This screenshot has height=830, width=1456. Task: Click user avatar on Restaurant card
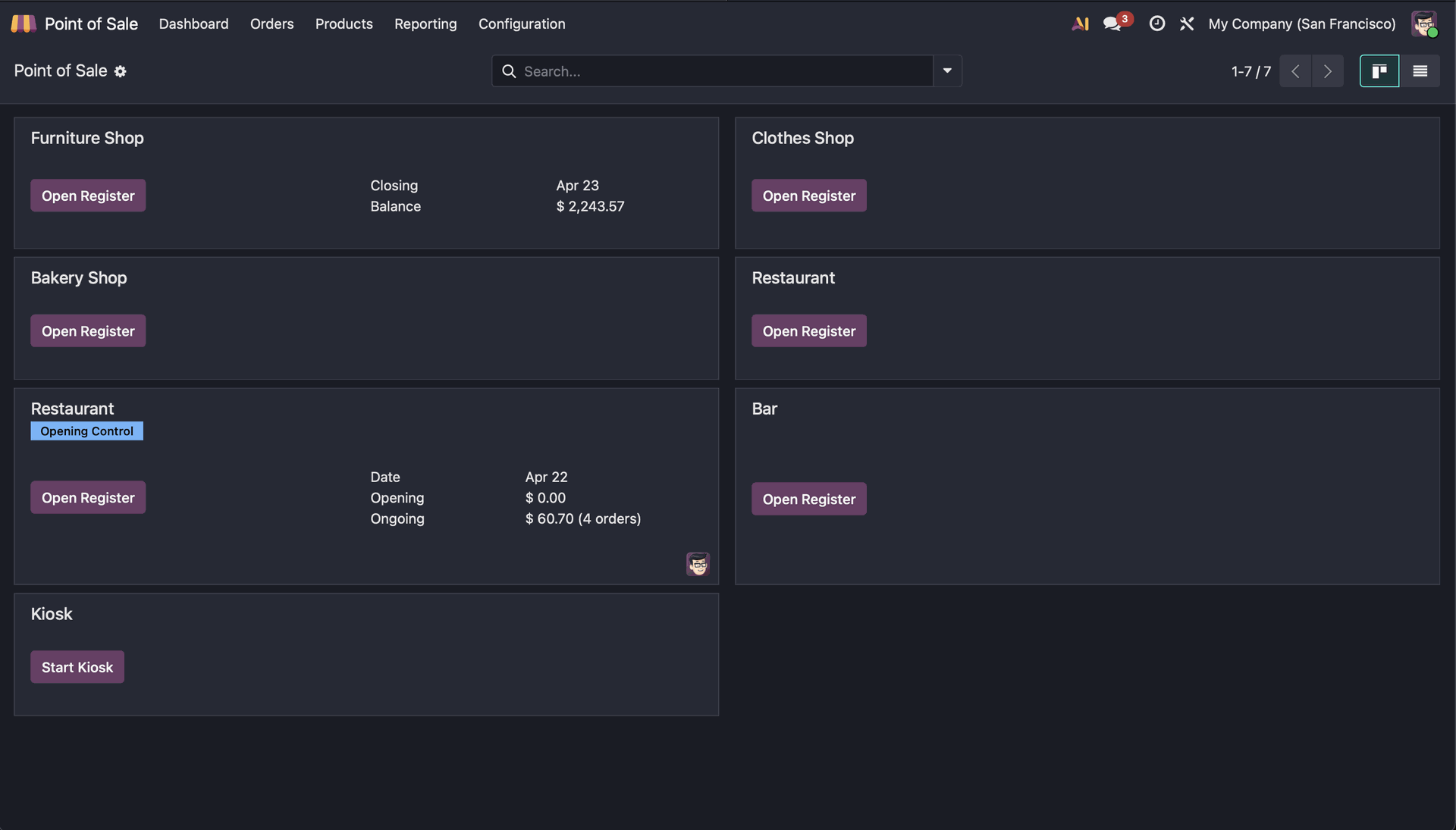coord(698,564)
